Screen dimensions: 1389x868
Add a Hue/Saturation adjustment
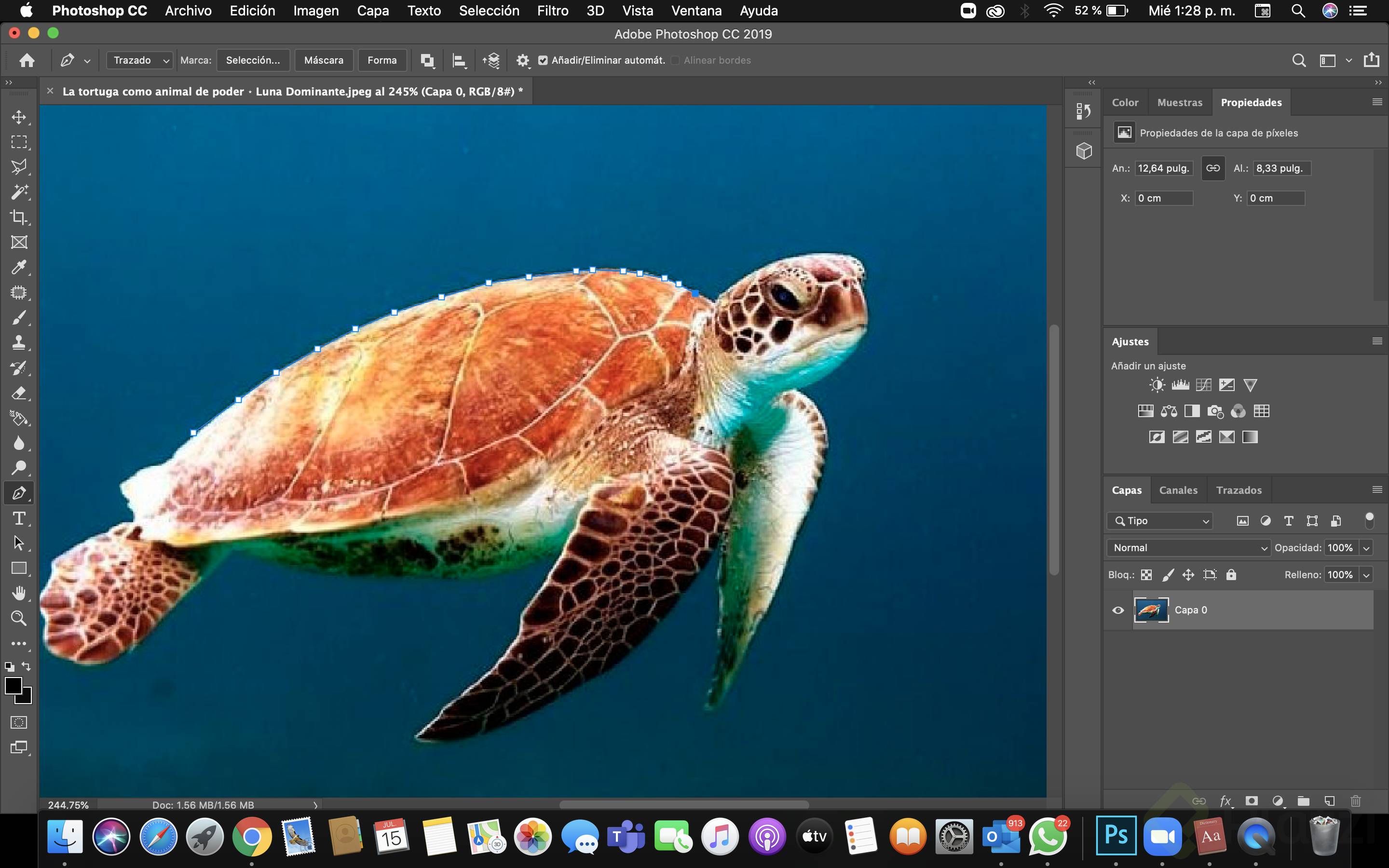[1145, 411]
